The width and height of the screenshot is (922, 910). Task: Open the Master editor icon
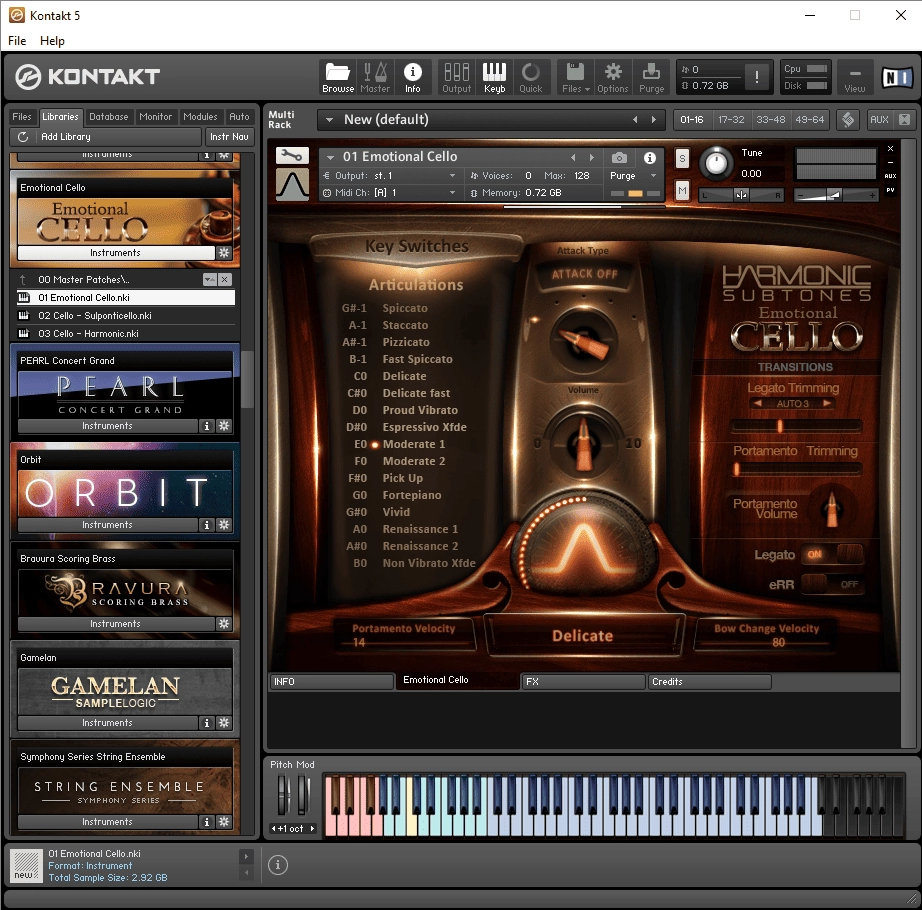(x=375, y=78)
